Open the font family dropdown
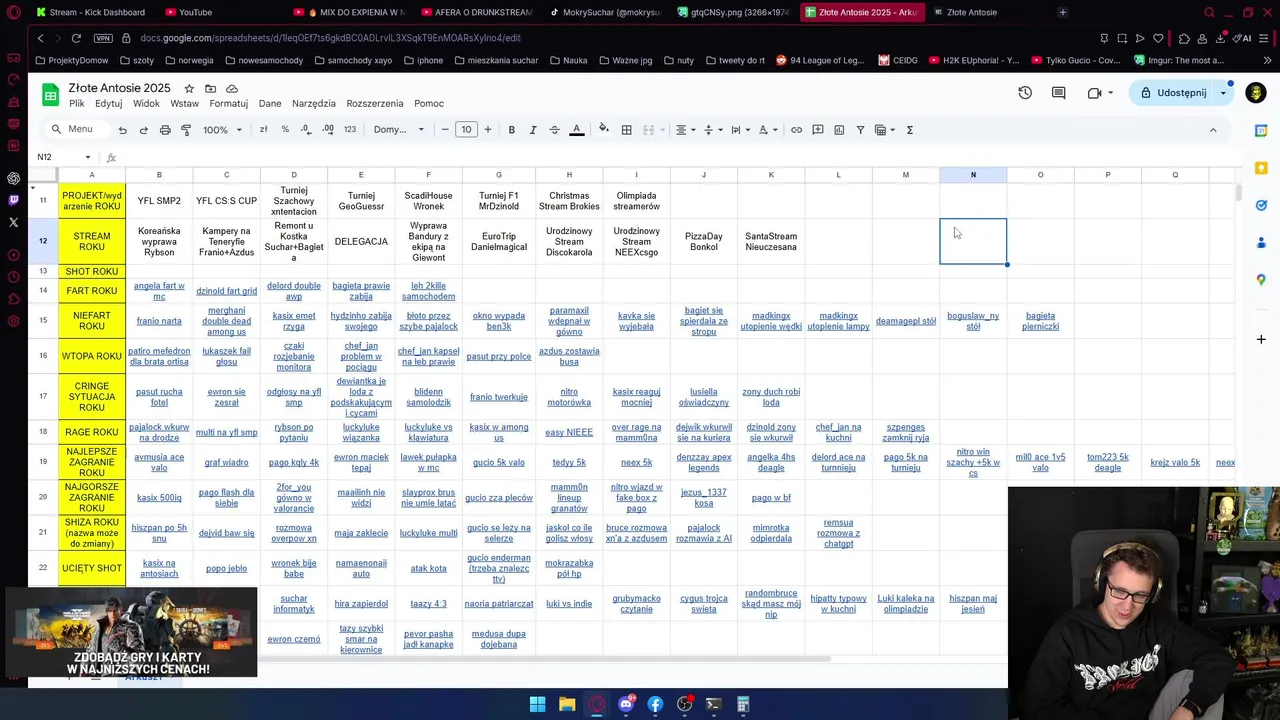 [x=399, y=130]
